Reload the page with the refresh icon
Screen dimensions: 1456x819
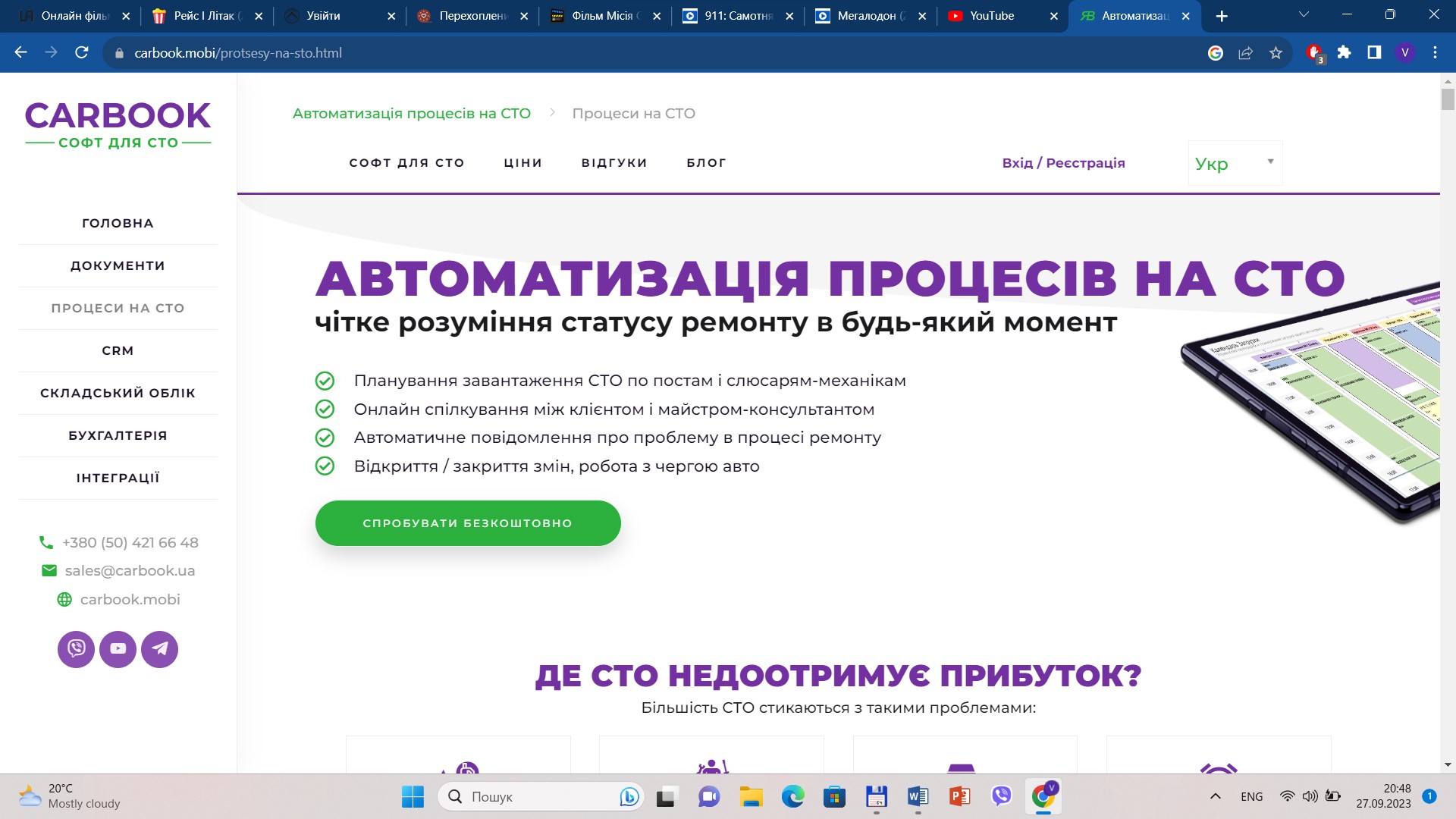tap(82, 52)
